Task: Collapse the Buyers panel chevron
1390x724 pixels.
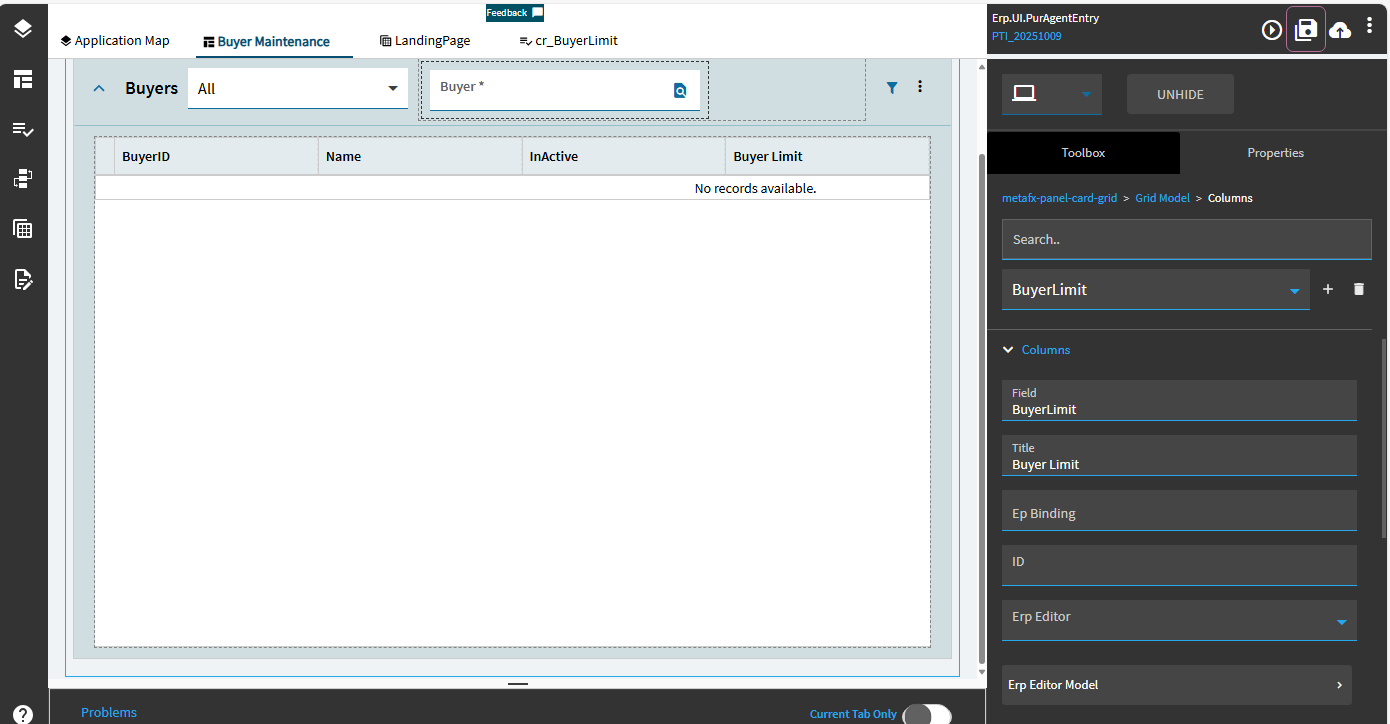Action: coord(99,88)
